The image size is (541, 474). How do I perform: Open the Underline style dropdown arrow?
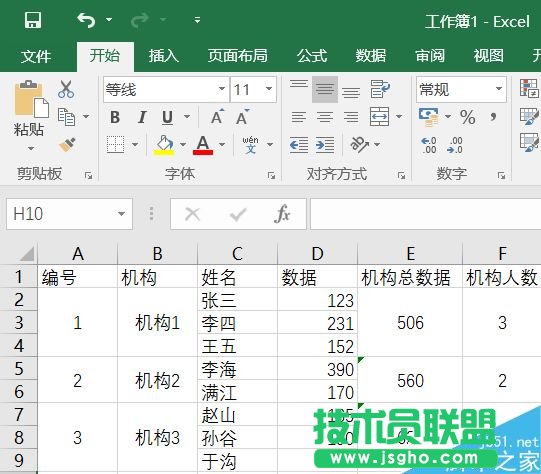tap(187, 117)
